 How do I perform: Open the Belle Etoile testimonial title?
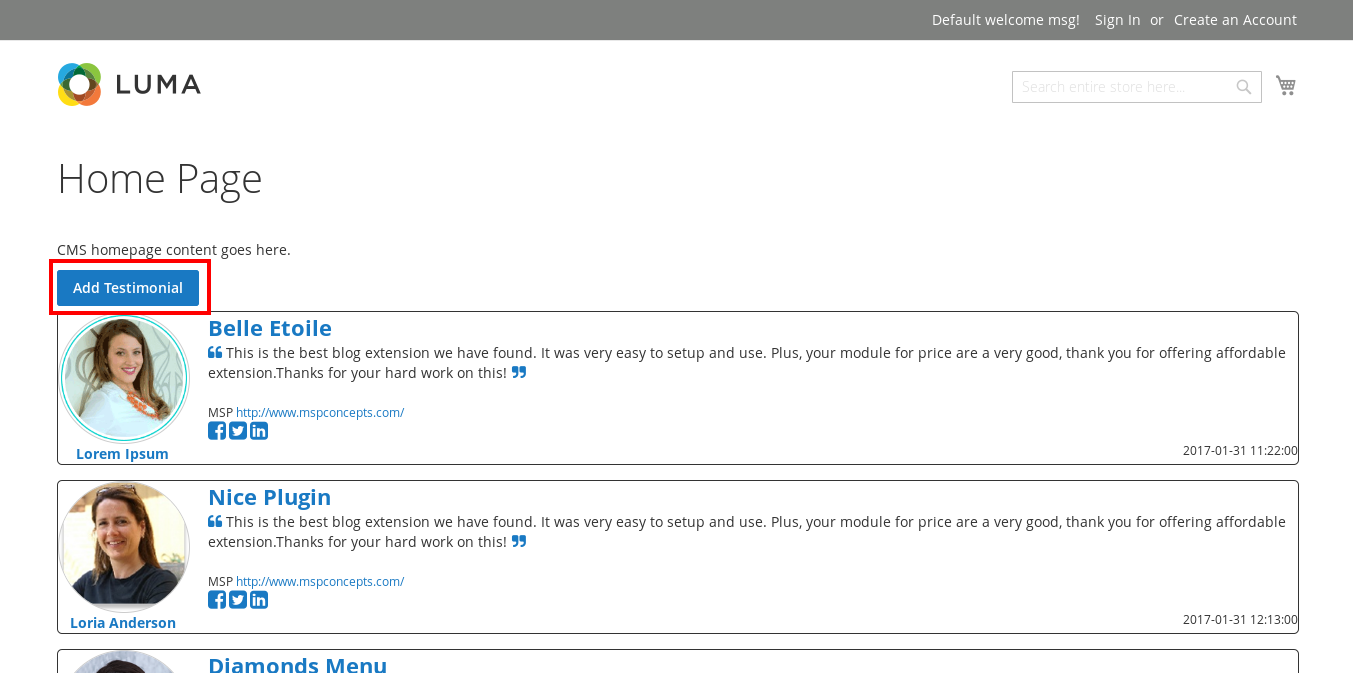pos(270,328)
